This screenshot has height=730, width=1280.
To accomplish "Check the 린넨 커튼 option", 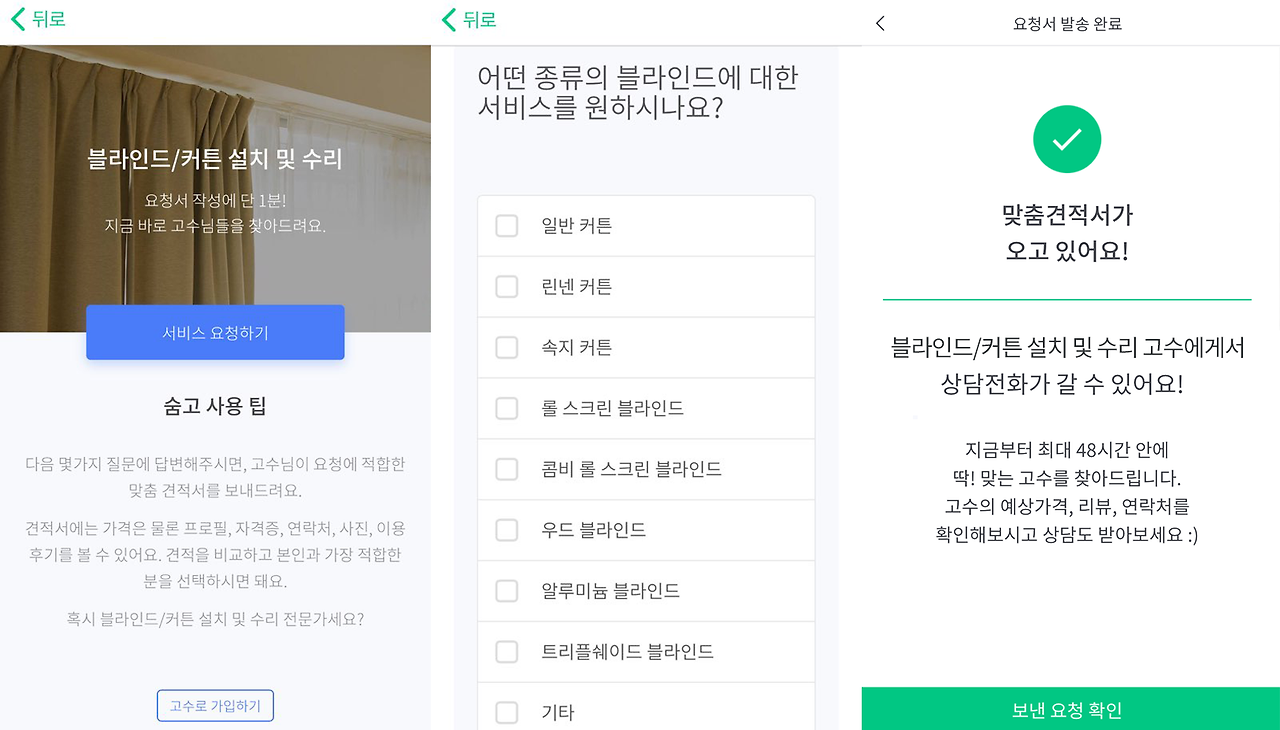I will point(506,286).
